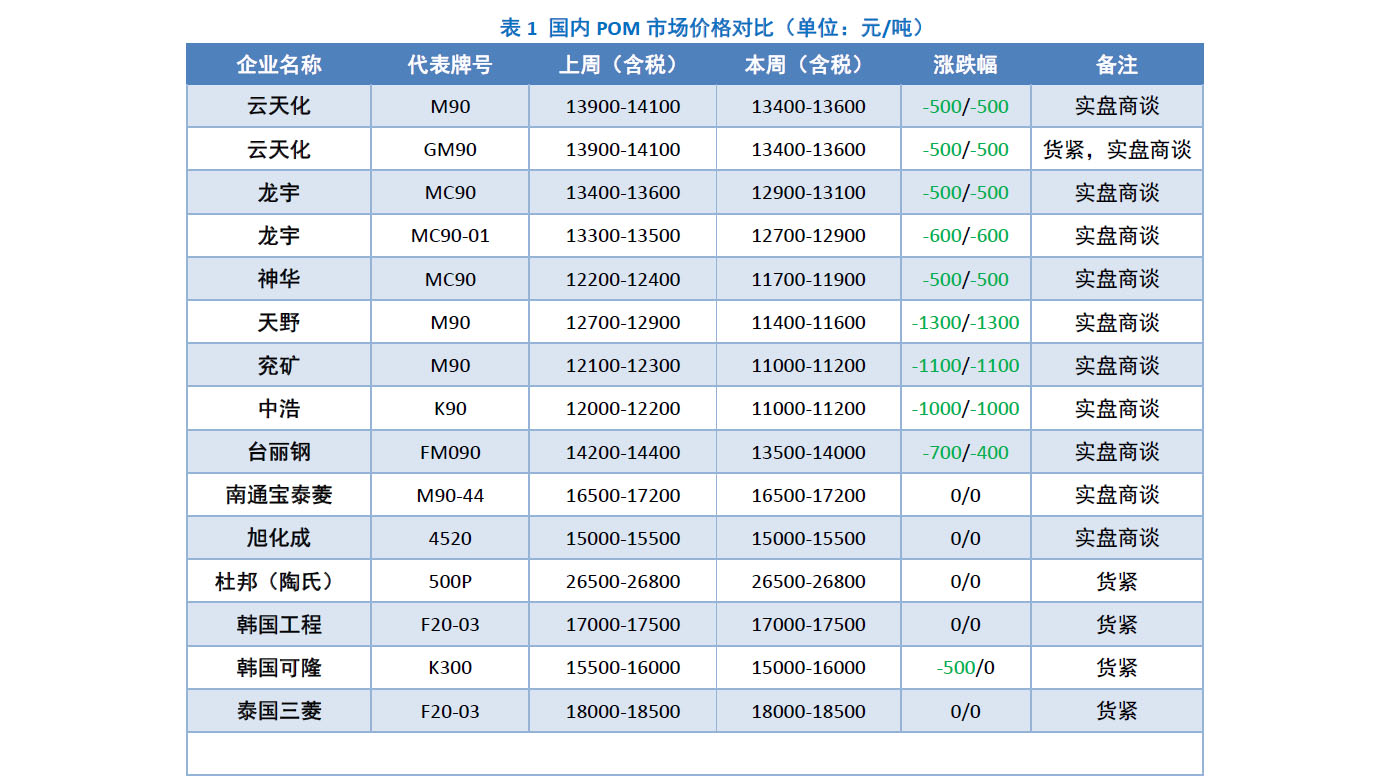1384x779 pixels.
Task: Click the MC90-01 grade cell
Action: point(450,236)
